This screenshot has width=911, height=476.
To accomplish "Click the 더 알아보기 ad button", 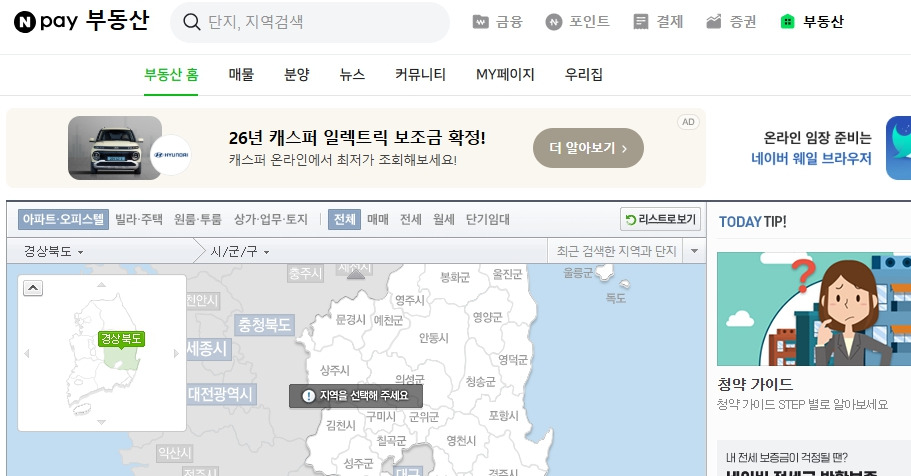I will click(x=588, y=148).
